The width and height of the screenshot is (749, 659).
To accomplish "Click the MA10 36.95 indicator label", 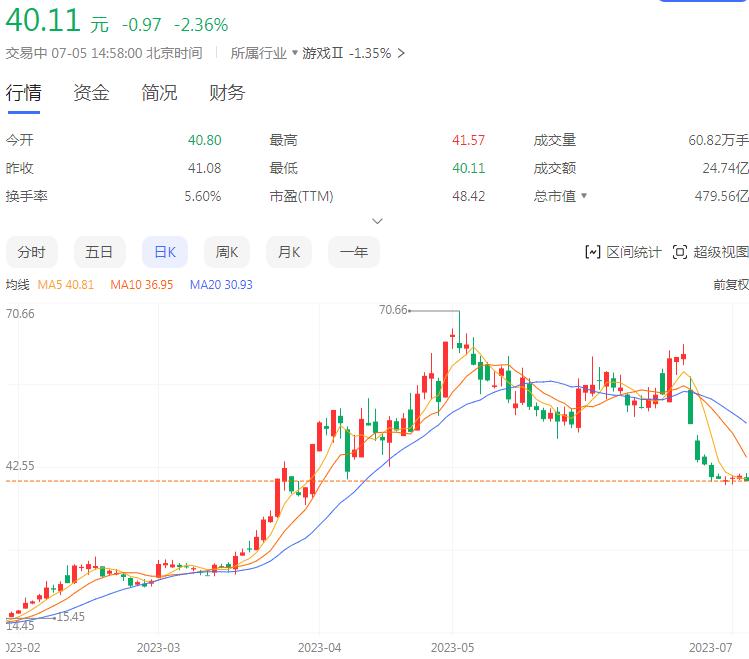I will (x=141, y=285).
